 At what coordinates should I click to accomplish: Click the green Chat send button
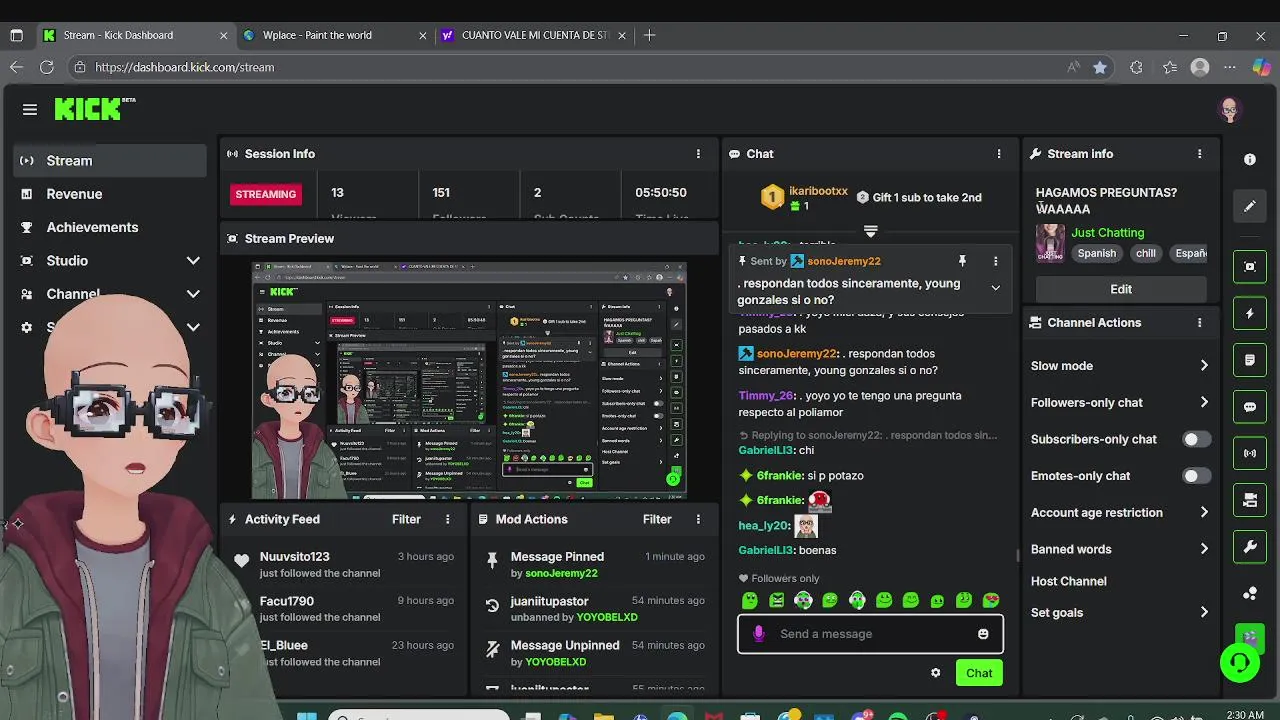click(979, 673)
